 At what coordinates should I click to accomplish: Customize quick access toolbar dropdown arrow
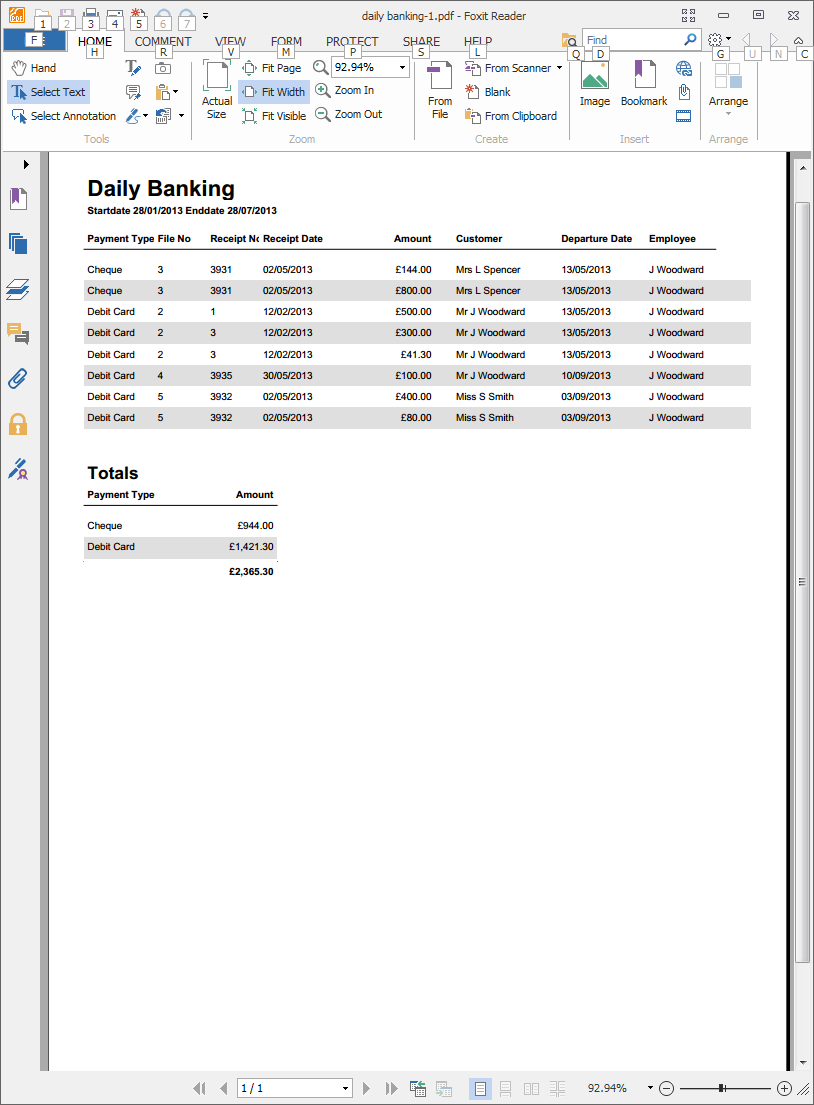(x=205, y=15)
